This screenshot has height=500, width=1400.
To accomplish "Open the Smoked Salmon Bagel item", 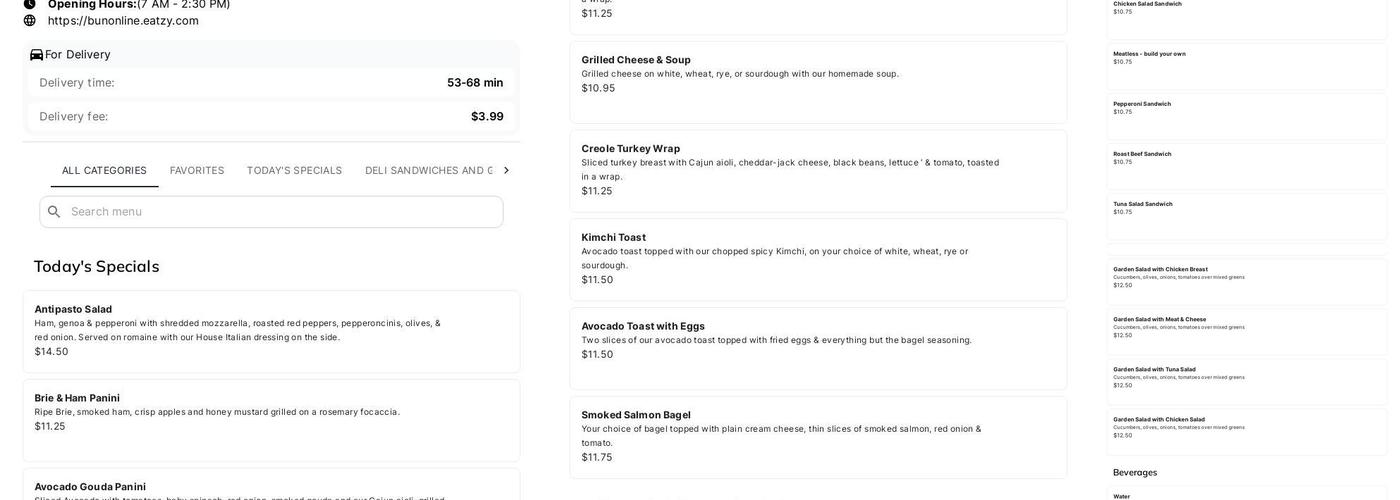I will 817,437.
